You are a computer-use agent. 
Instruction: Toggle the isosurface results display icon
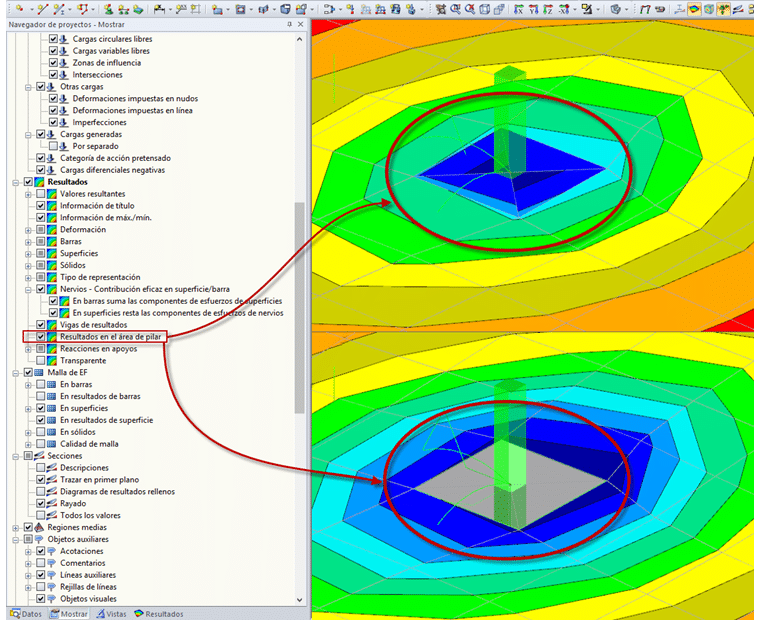point(695,9)
